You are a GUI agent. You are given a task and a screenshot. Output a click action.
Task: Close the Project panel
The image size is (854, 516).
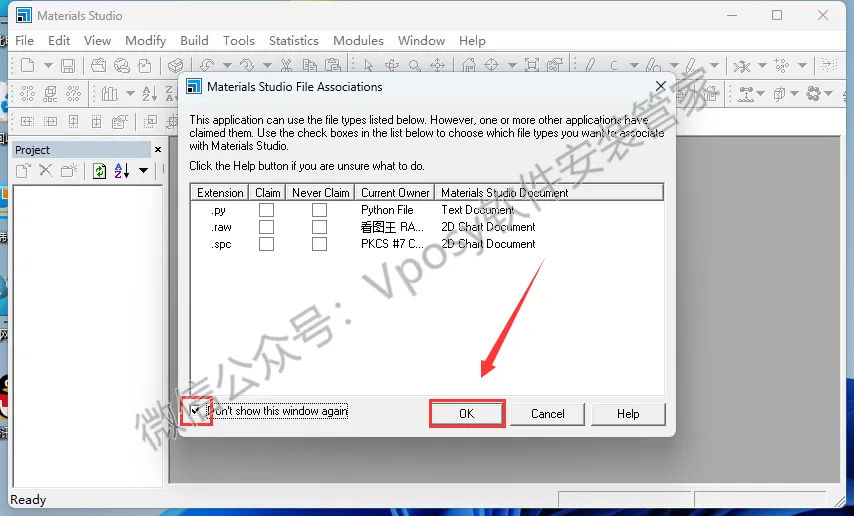158,149
